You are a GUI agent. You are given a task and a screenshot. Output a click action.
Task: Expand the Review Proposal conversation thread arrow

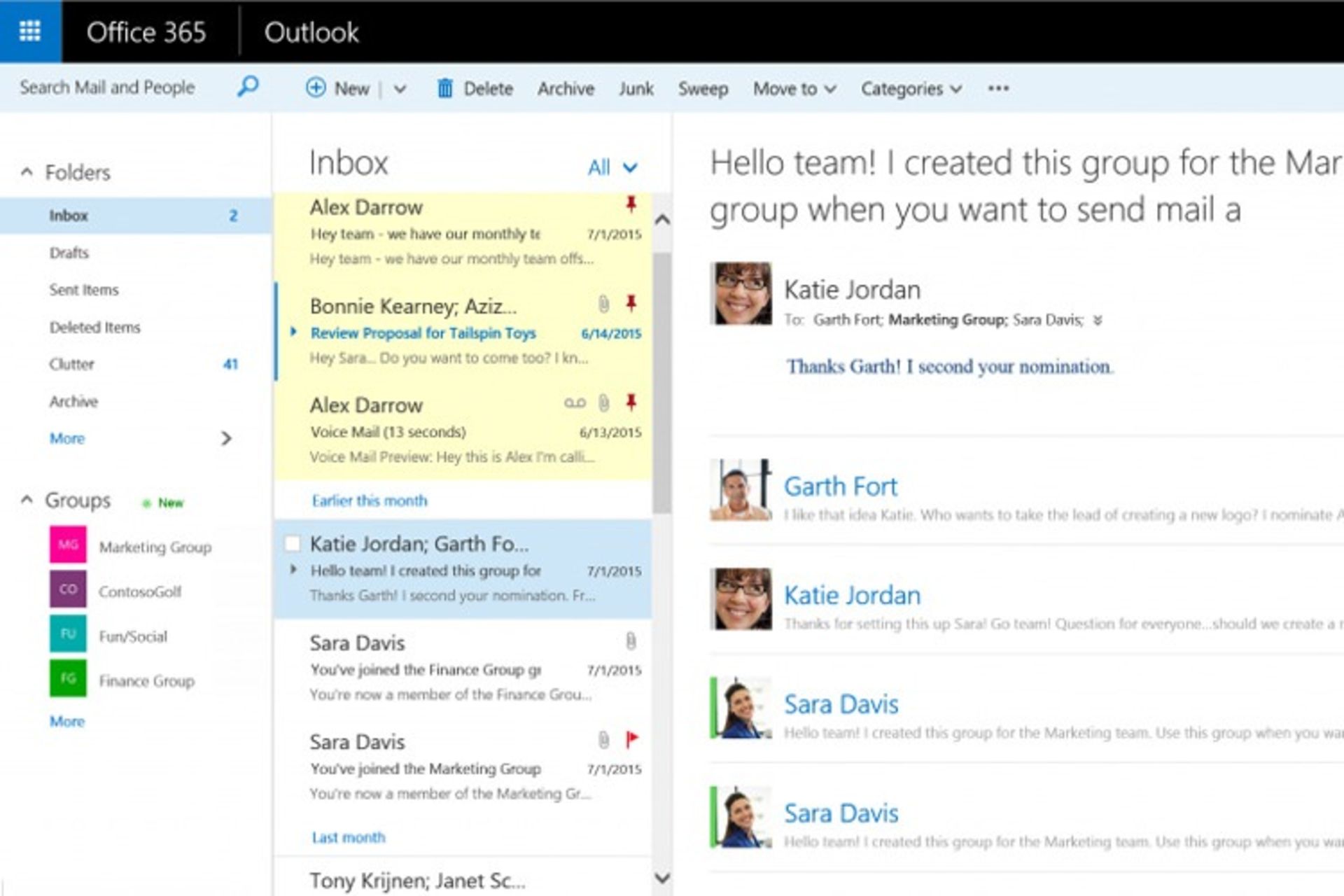coord(294,332)
